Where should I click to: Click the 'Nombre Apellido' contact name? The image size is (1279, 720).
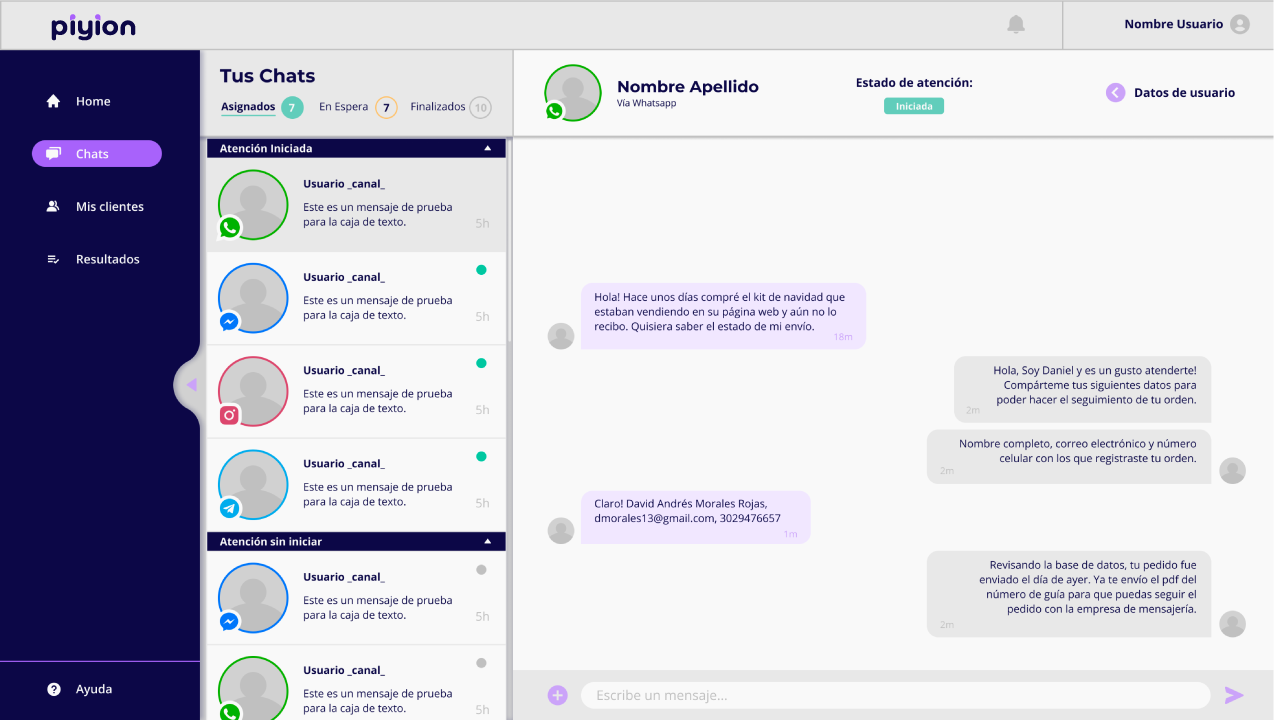(x=688, y=87)
